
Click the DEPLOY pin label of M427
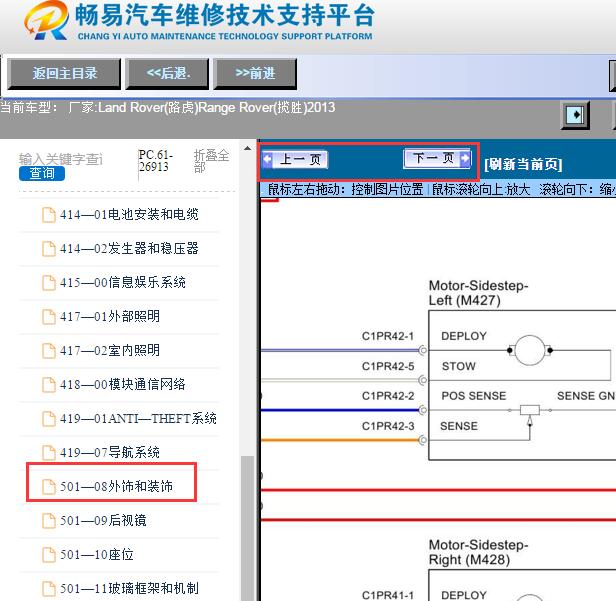pos(464,336)
